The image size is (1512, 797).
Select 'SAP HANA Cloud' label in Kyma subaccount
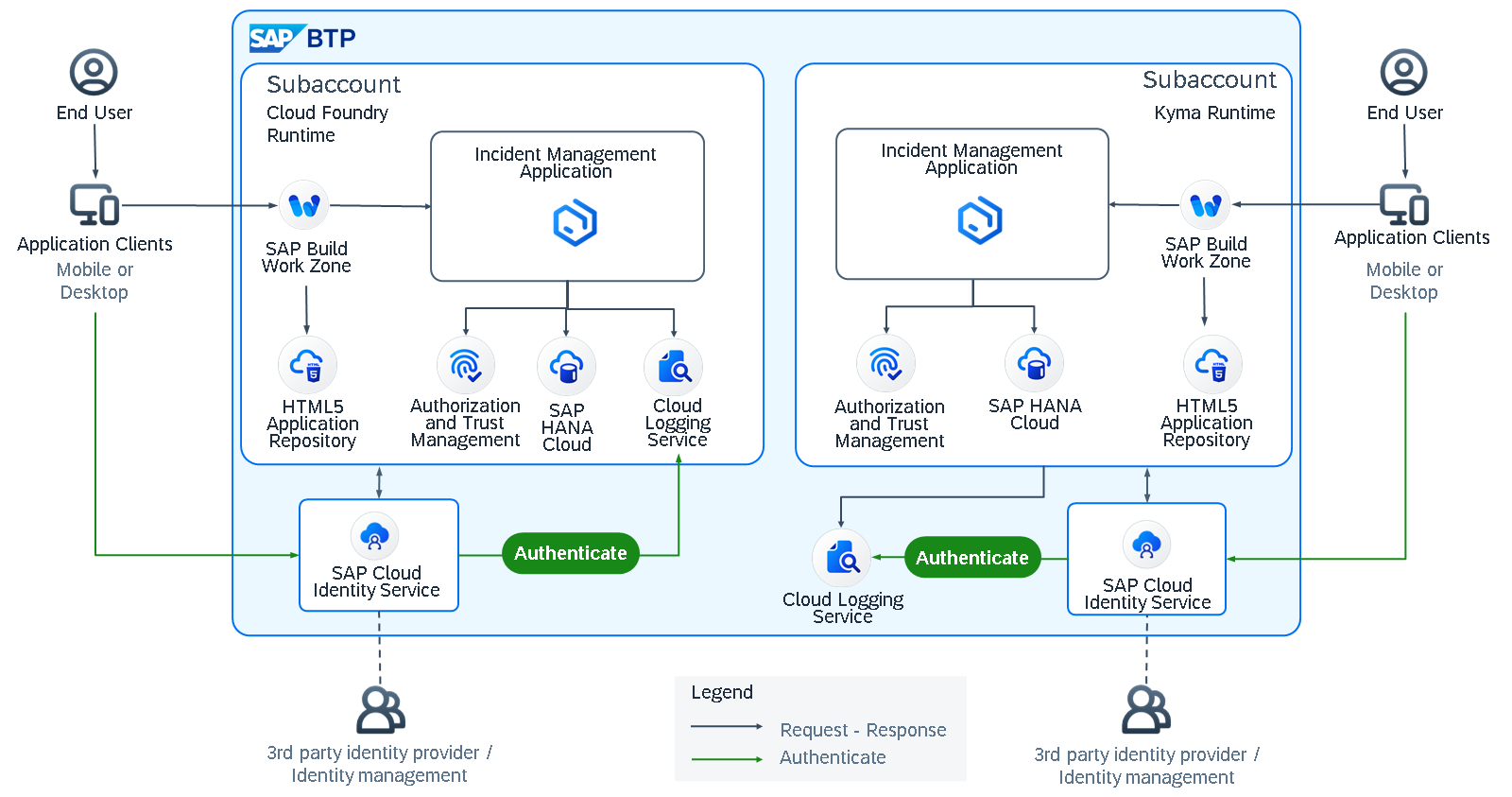pyautogui.click(x=1035, y=414)
